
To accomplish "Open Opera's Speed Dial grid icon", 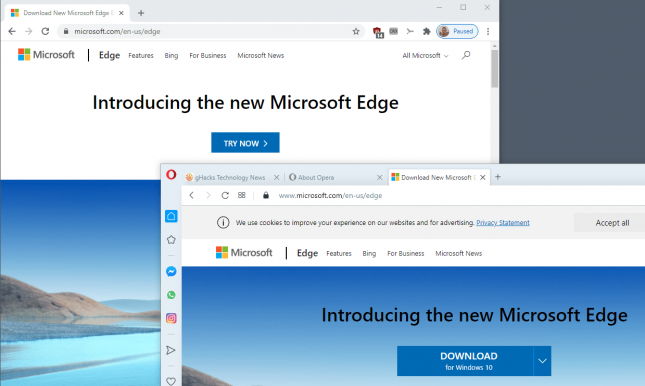I will click(x=241, y=195).
